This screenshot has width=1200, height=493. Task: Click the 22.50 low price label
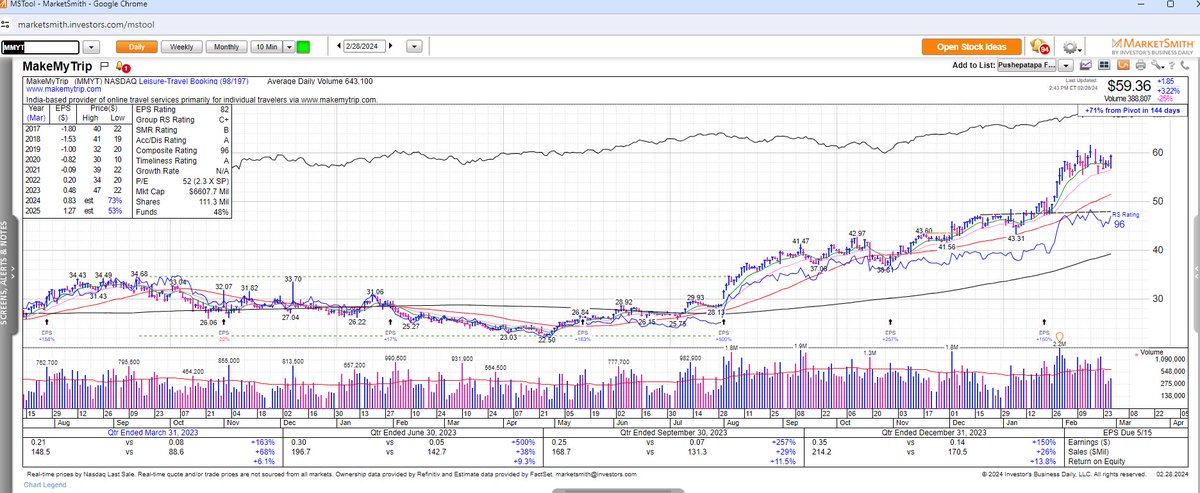(x=546, y=341)
